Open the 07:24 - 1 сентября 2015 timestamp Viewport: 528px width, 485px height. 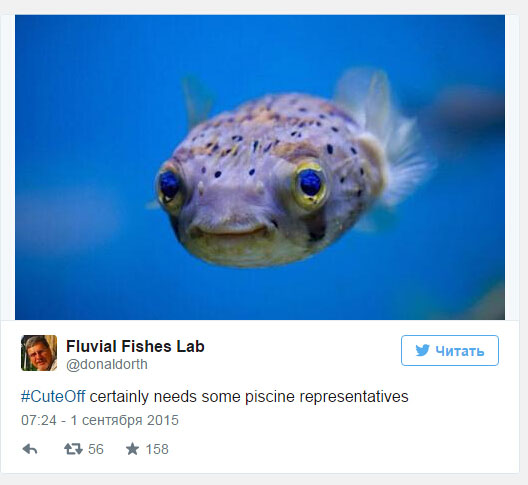(100, 420)
